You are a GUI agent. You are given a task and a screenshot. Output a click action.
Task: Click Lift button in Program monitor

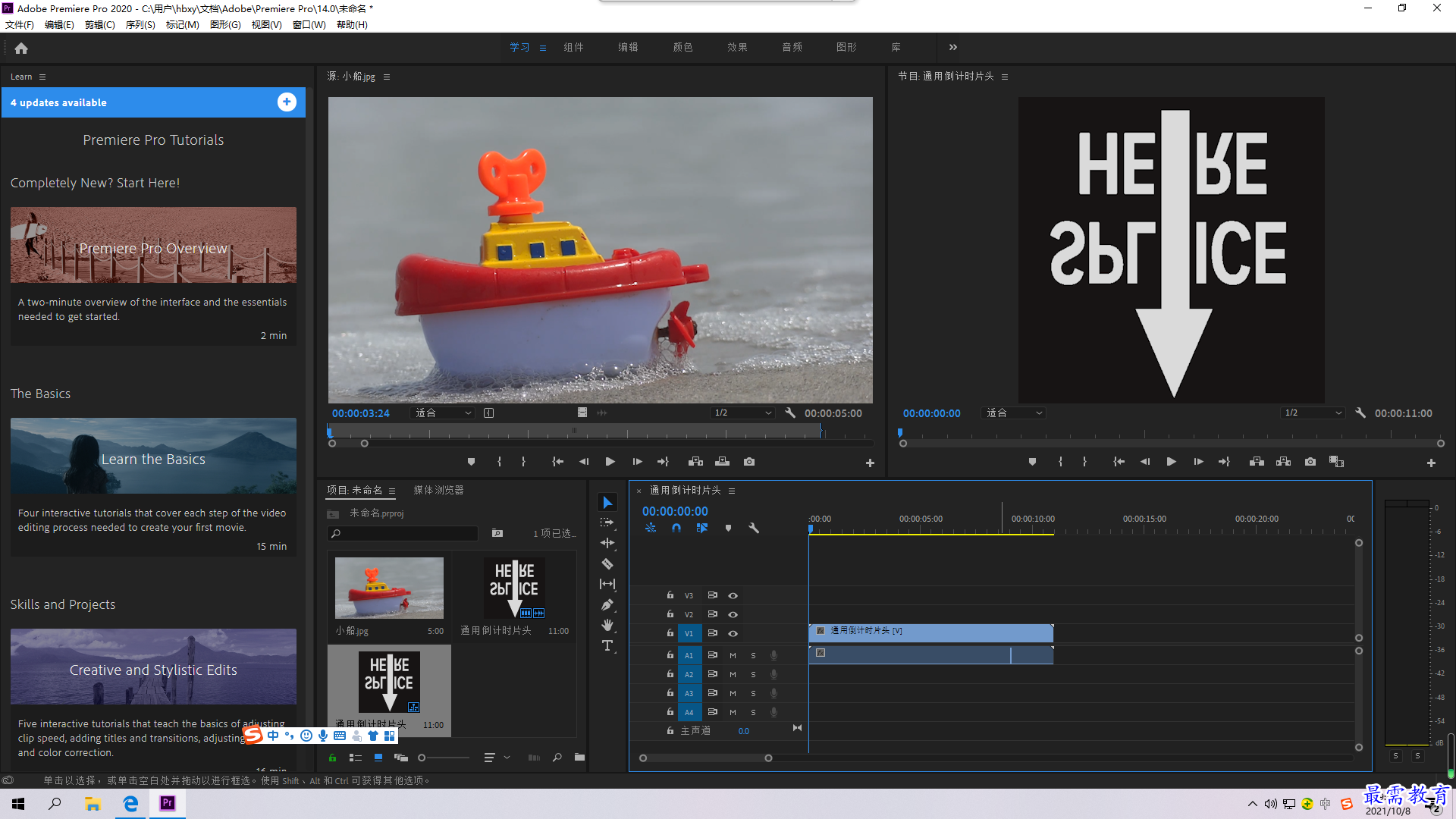pyautogui.click(x=1257, y=462)
